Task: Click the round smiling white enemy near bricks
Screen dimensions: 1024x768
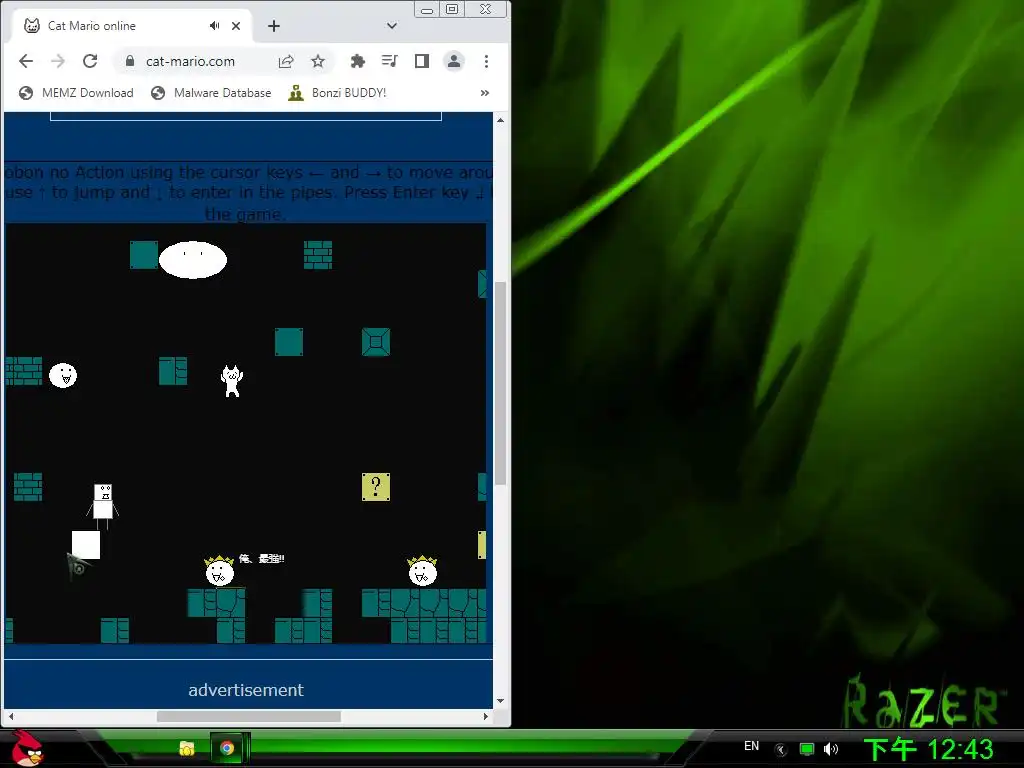Action: click(63, 376)
